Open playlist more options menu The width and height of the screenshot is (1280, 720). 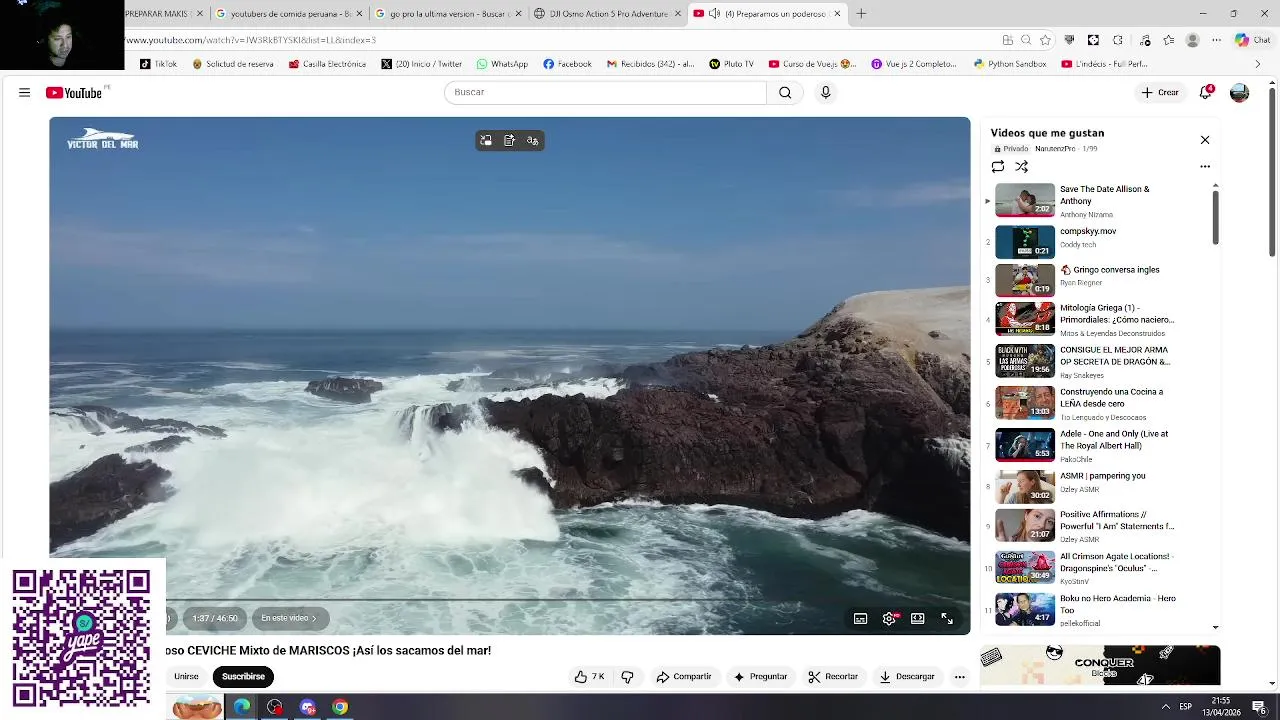click(1205, 167)
